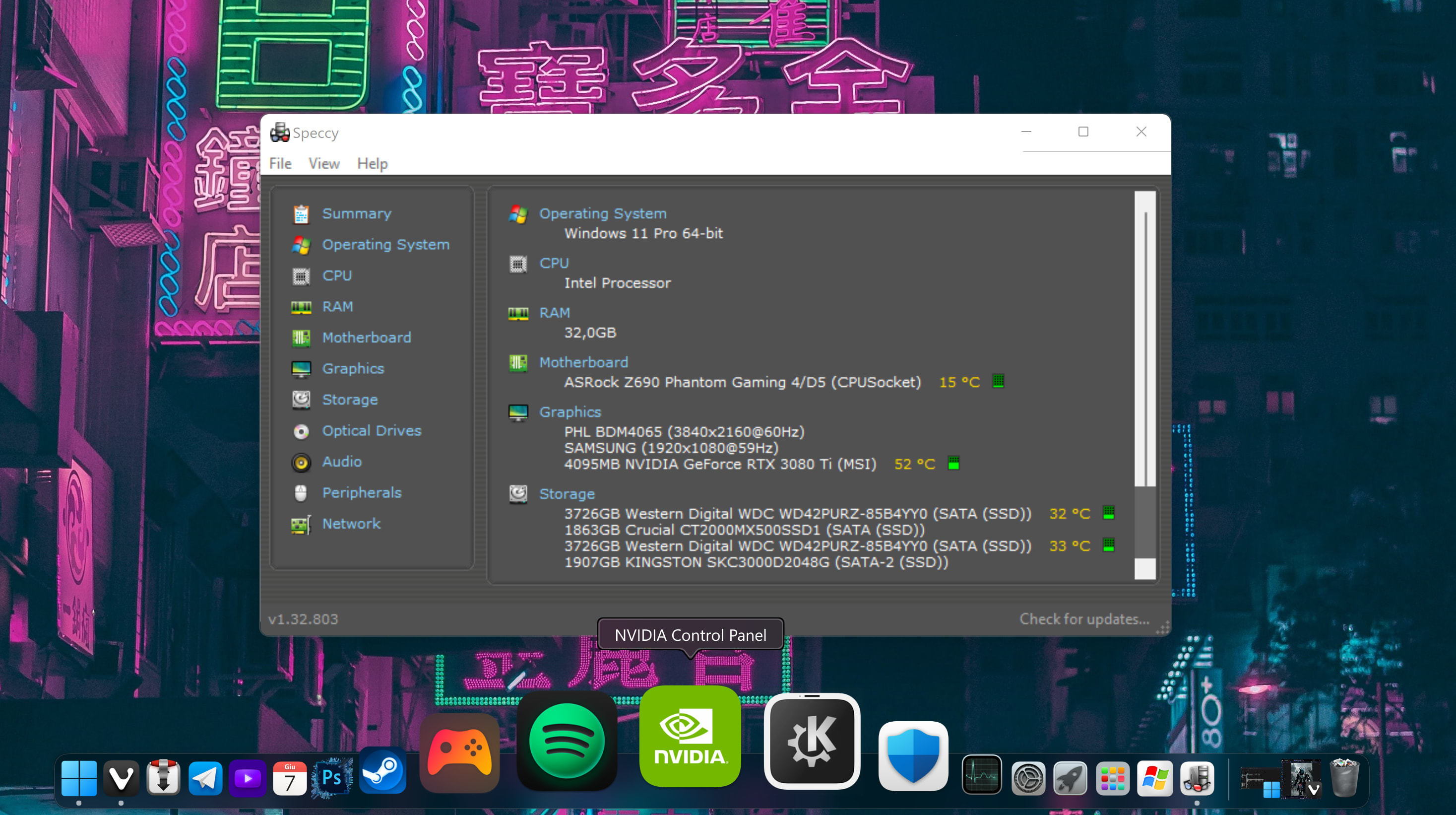Select Motherboard in the sidebar
This screenshot has height=815, width=1456.
366,338
